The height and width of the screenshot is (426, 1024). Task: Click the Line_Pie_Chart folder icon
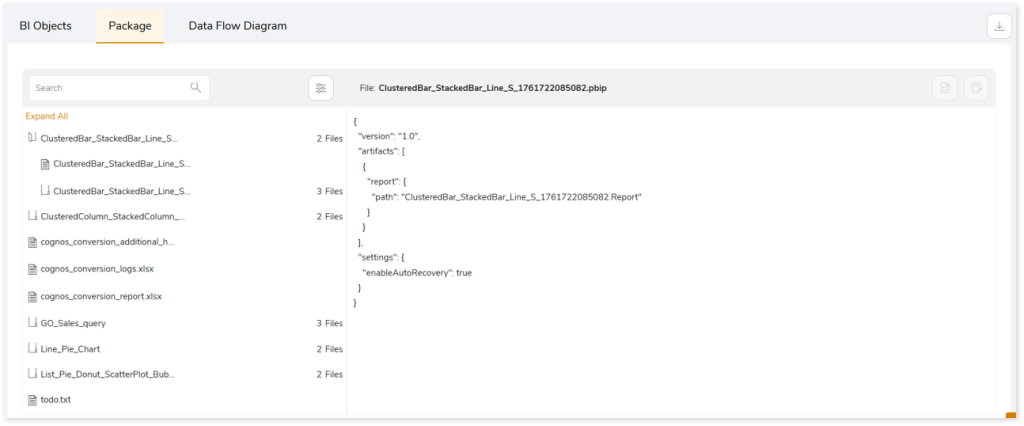tap(32, 349)
